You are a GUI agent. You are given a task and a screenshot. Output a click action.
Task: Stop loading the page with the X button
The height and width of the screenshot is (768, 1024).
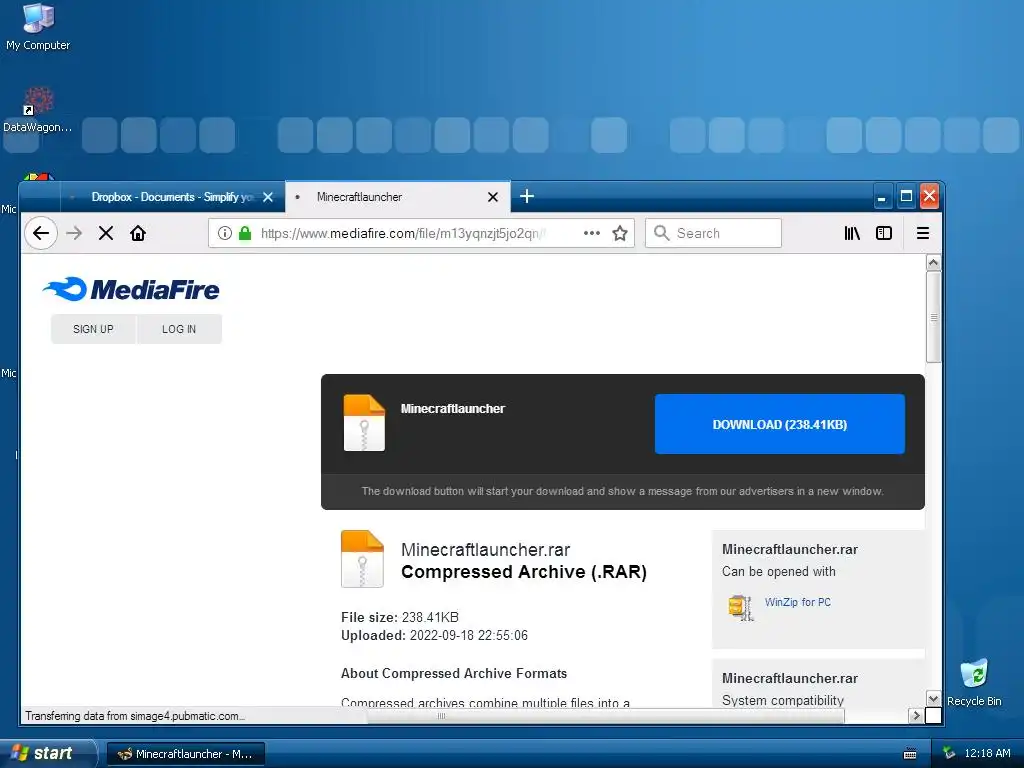click(x=106, y=233)
